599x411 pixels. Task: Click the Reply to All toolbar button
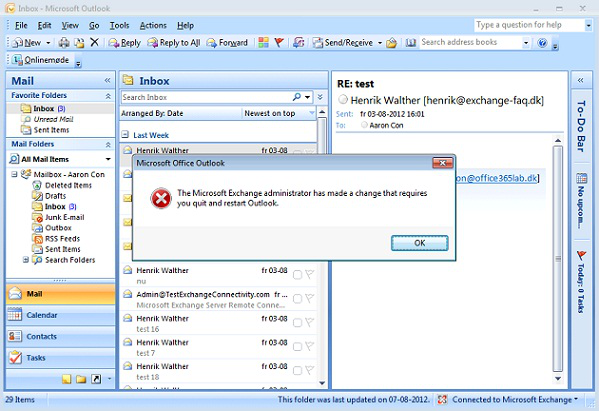click(174, 43)
